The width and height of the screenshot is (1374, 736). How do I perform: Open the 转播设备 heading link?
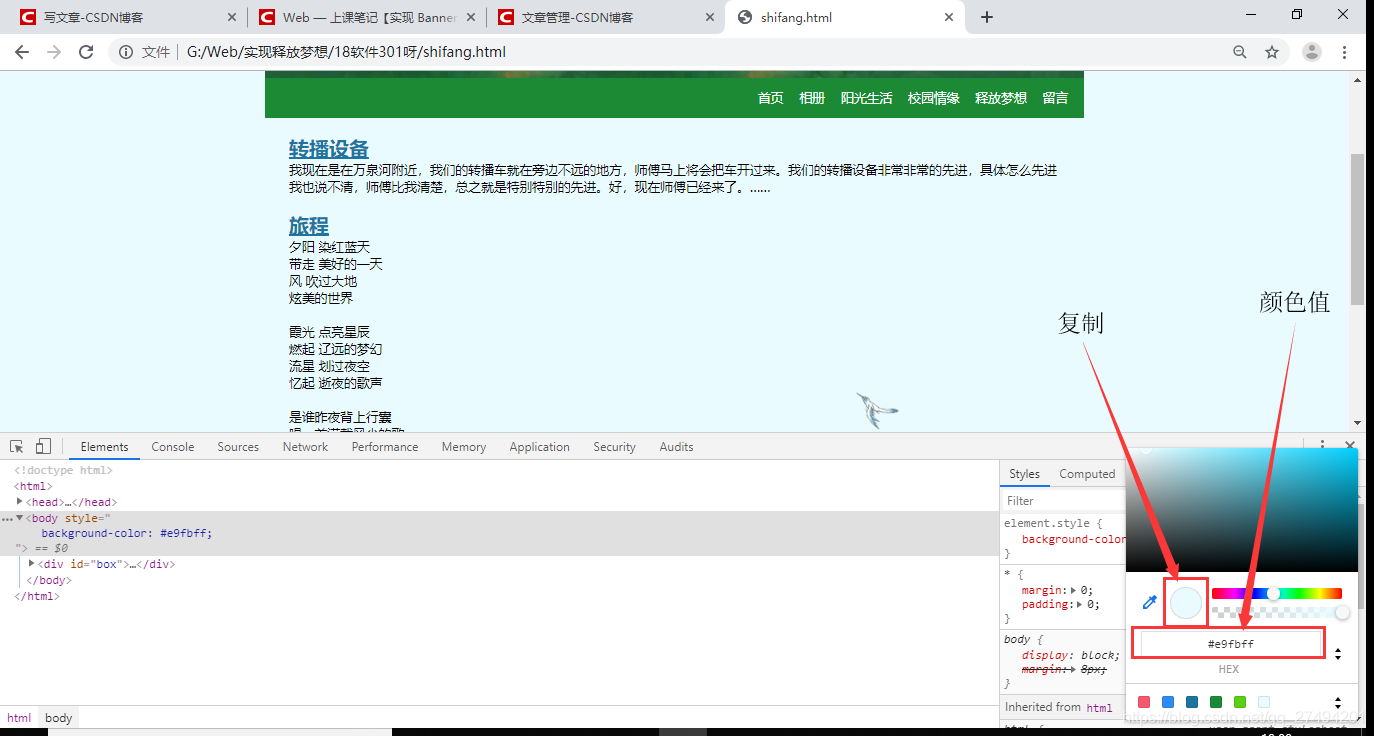(329, 149)
